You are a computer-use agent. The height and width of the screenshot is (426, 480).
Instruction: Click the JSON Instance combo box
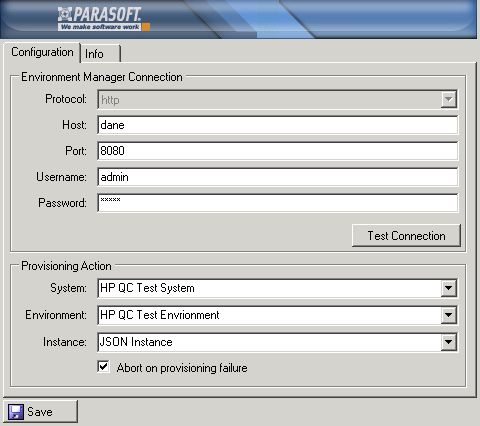(x=278, y=342)
